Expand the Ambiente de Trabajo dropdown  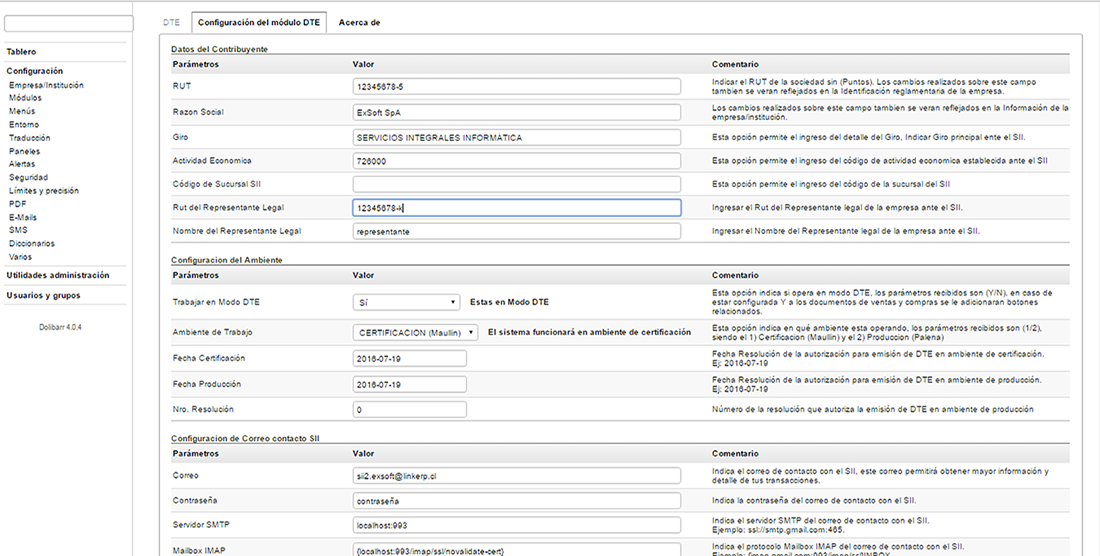[416, 332]
